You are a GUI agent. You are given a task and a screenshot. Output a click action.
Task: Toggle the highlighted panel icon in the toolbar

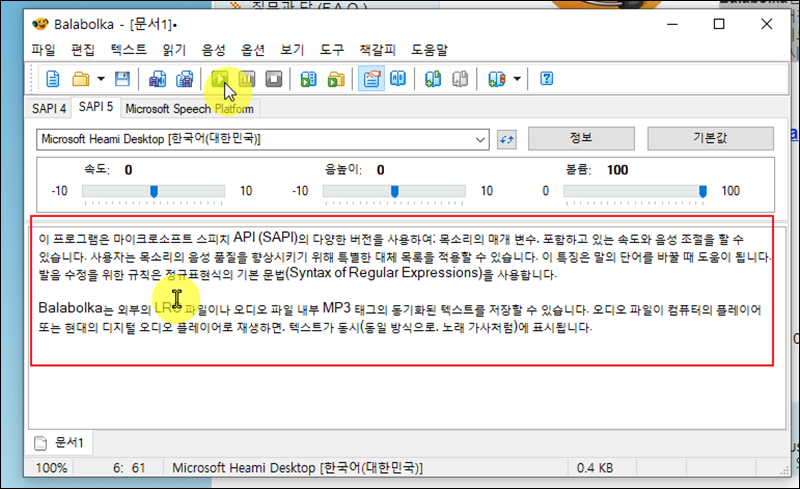(x=371, y=79)
